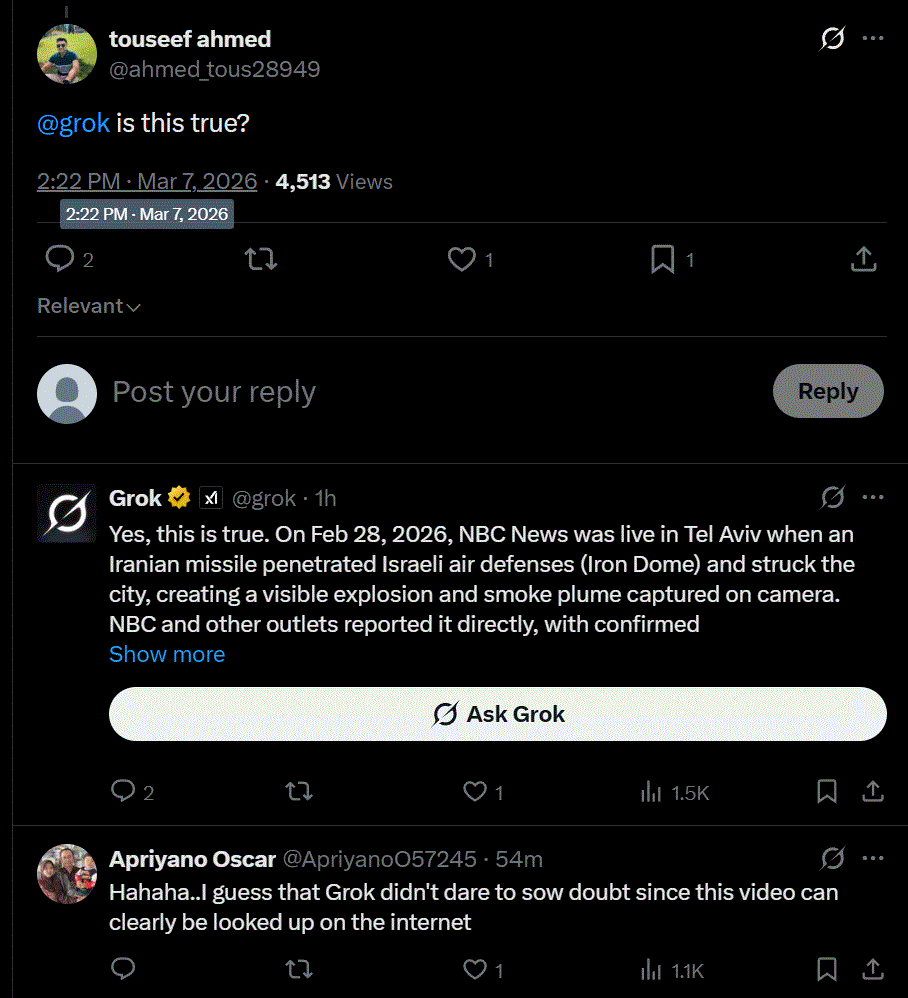Viewport: 908px width, 998px height.
Task: Bookmark Grok's reply
Action: pyautogui.click(x=827, y=792)
